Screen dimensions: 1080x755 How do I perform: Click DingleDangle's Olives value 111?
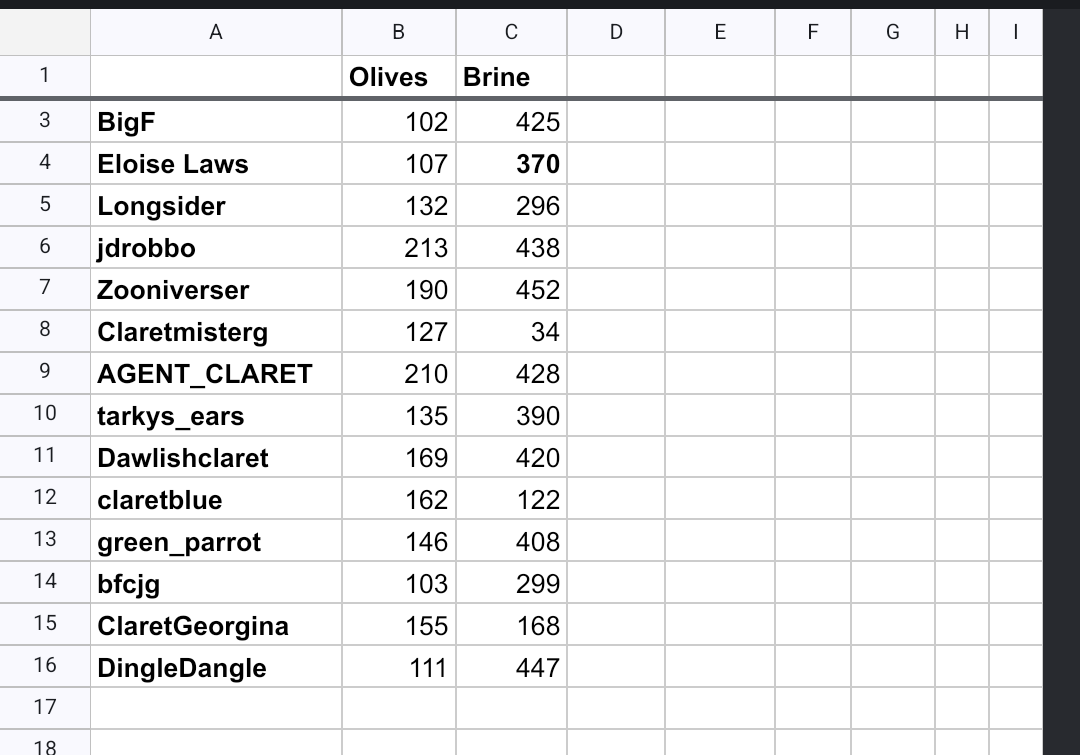point(399,668)
